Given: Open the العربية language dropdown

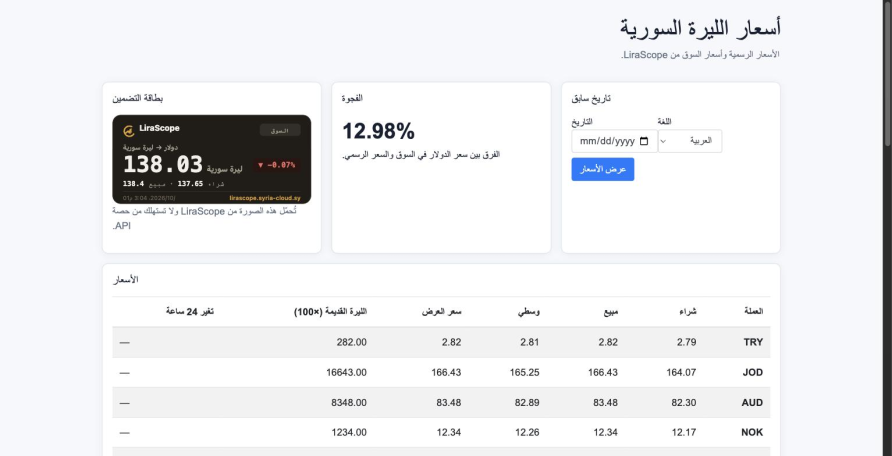Looking at the screenshot, I should [690, 141].
